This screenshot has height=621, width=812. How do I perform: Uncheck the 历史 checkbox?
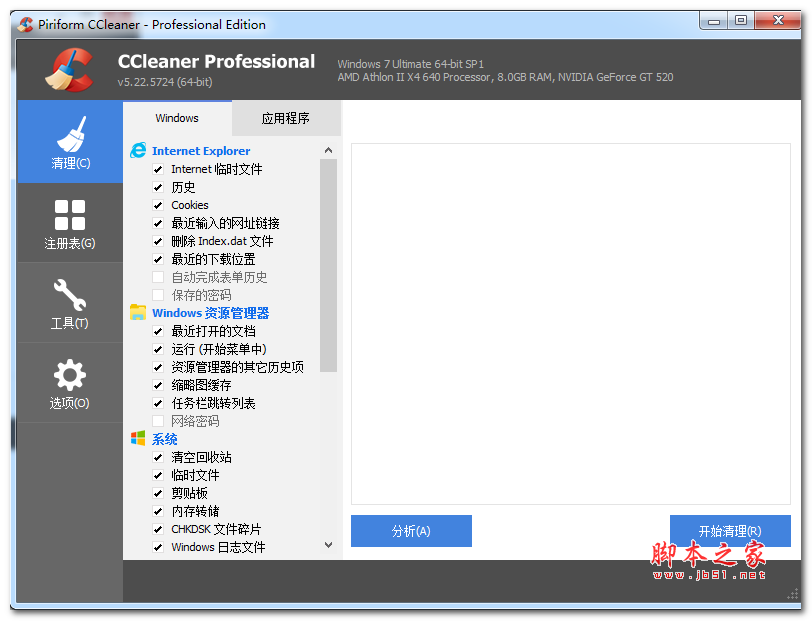click(x=158, y=187)
